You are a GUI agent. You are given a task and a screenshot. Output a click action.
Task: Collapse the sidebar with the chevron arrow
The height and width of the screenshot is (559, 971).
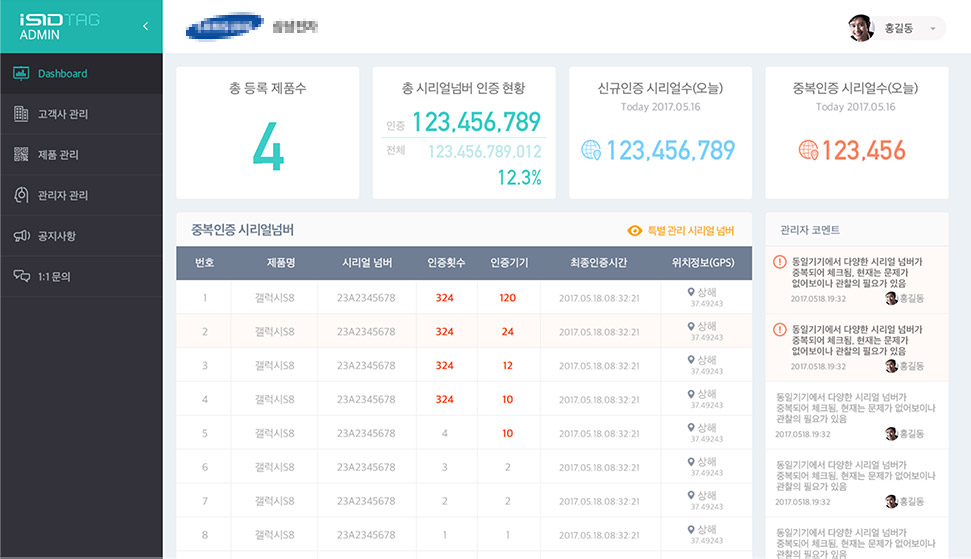145,26
